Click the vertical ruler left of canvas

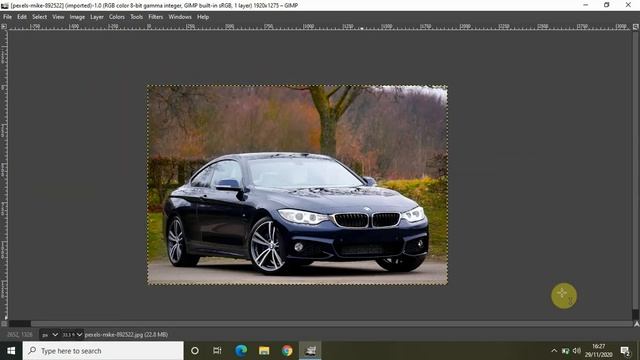coord(4,175)
